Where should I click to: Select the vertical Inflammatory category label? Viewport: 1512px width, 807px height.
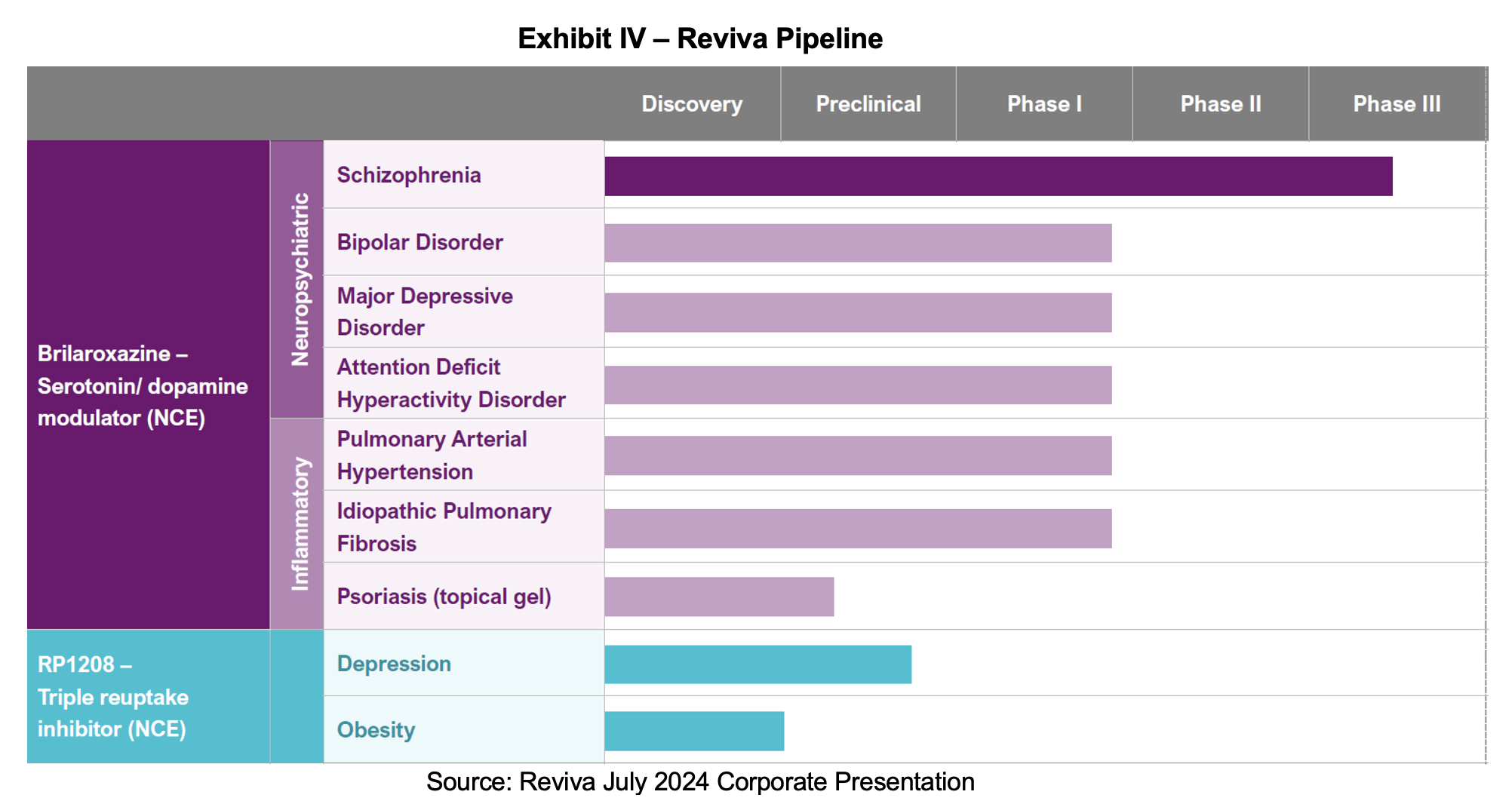tap(300, 523)
